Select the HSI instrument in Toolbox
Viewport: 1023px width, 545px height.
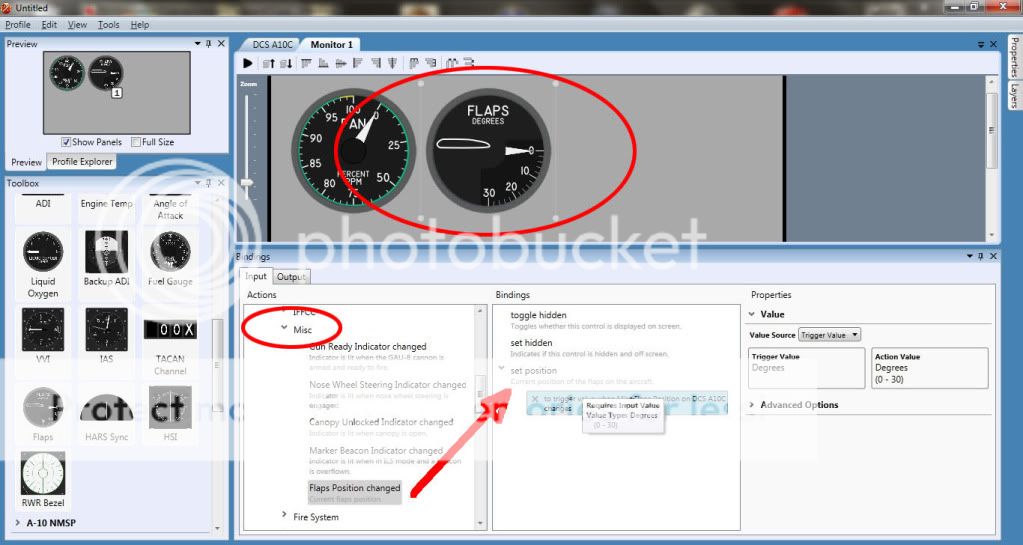coord(170,413)
